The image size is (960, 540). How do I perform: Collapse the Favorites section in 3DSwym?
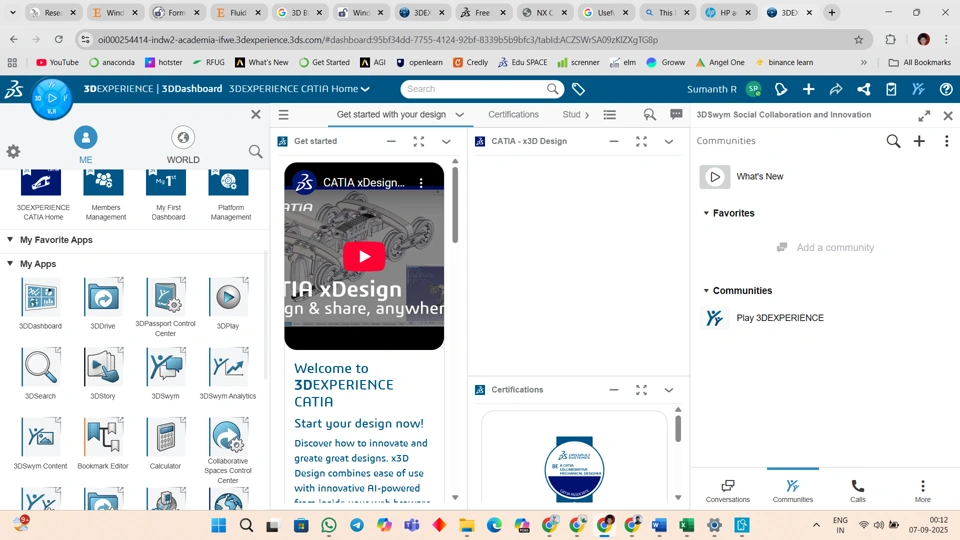[x=706, y=213]
